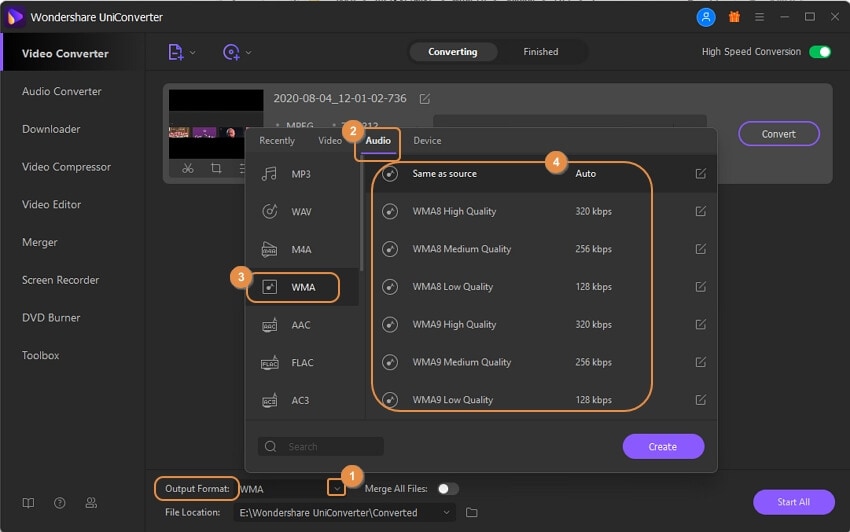Toggle Merge All Files switch
The image size is (850, 532).
(x=448, y=489)
